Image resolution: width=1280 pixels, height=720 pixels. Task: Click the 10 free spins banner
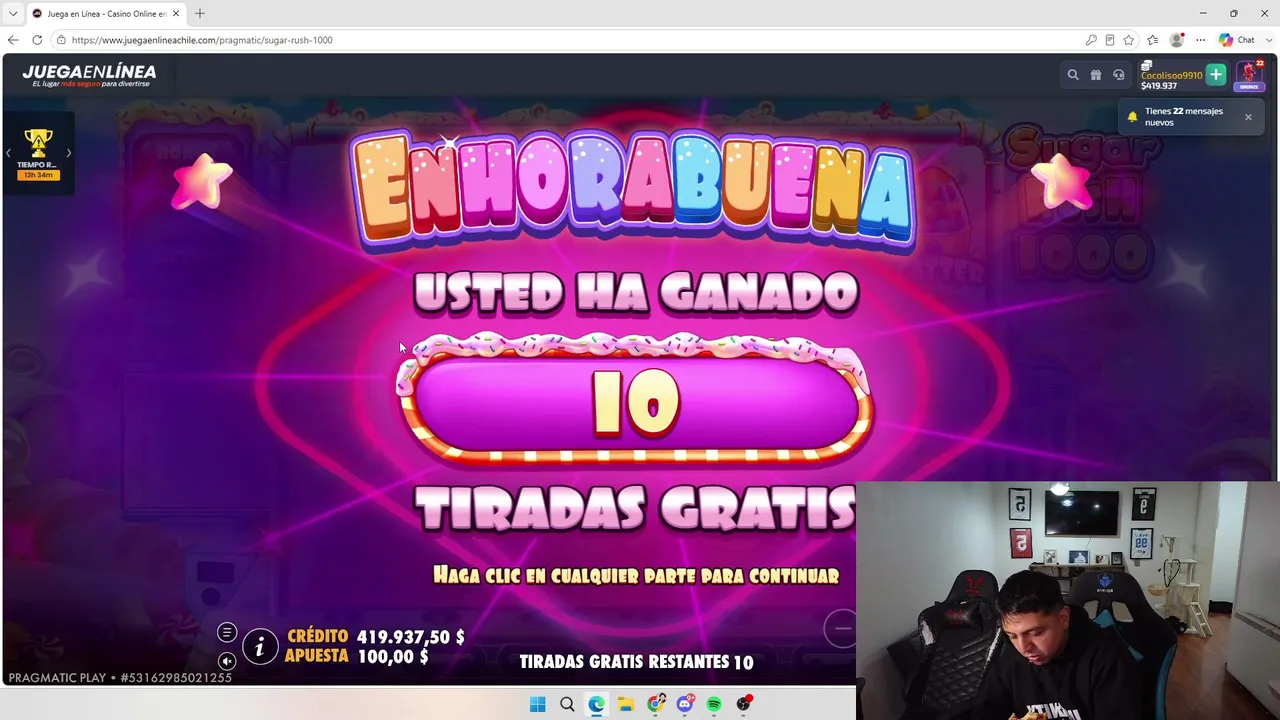[x=636, y=404]
